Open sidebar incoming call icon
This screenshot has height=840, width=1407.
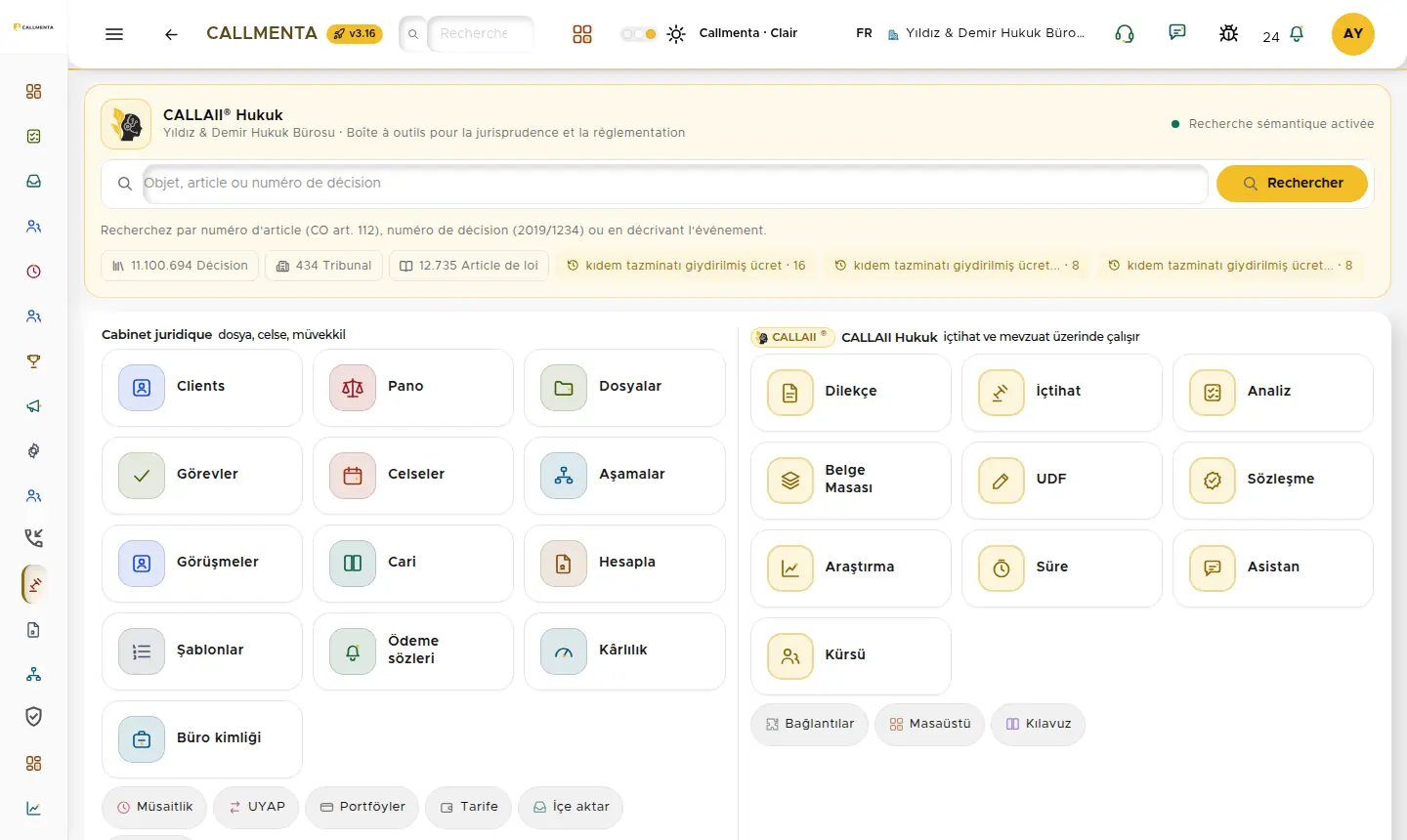(34, 538)
